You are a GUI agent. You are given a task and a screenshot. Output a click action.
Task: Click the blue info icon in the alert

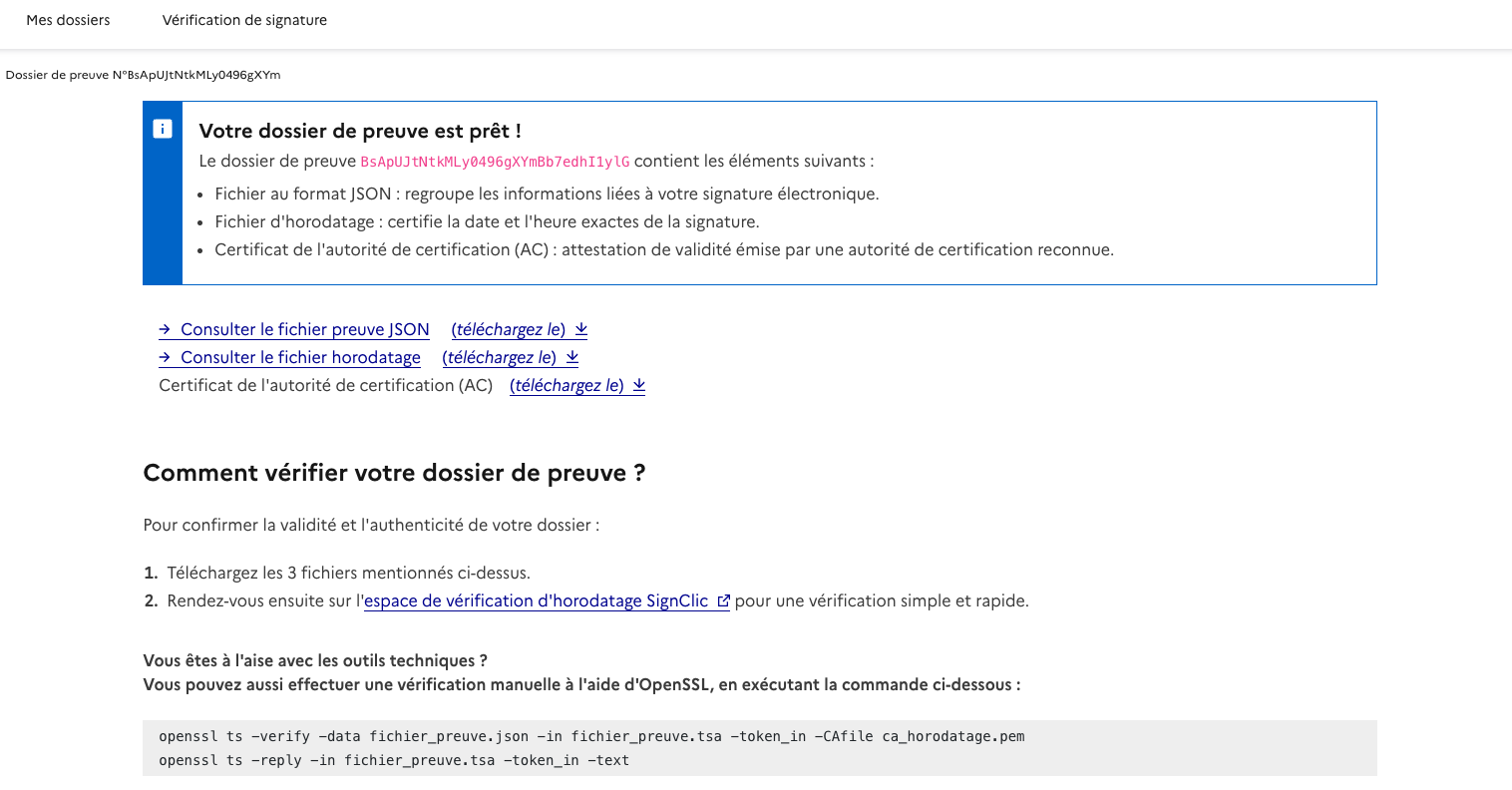click(163, 129)
